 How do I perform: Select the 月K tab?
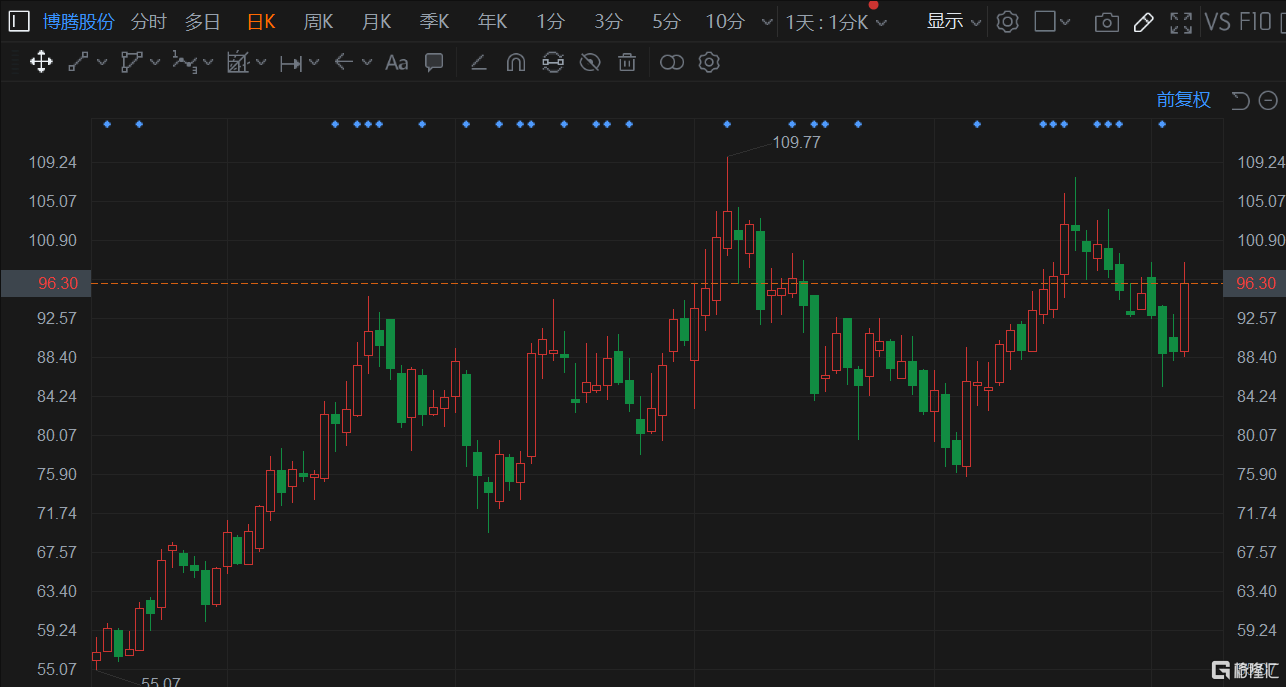pos(377,21)
